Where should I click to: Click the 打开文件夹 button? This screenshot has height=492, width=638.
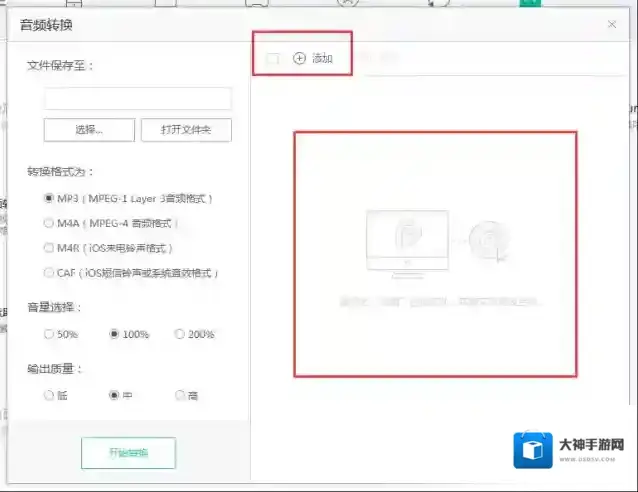[x=186, y=130]
